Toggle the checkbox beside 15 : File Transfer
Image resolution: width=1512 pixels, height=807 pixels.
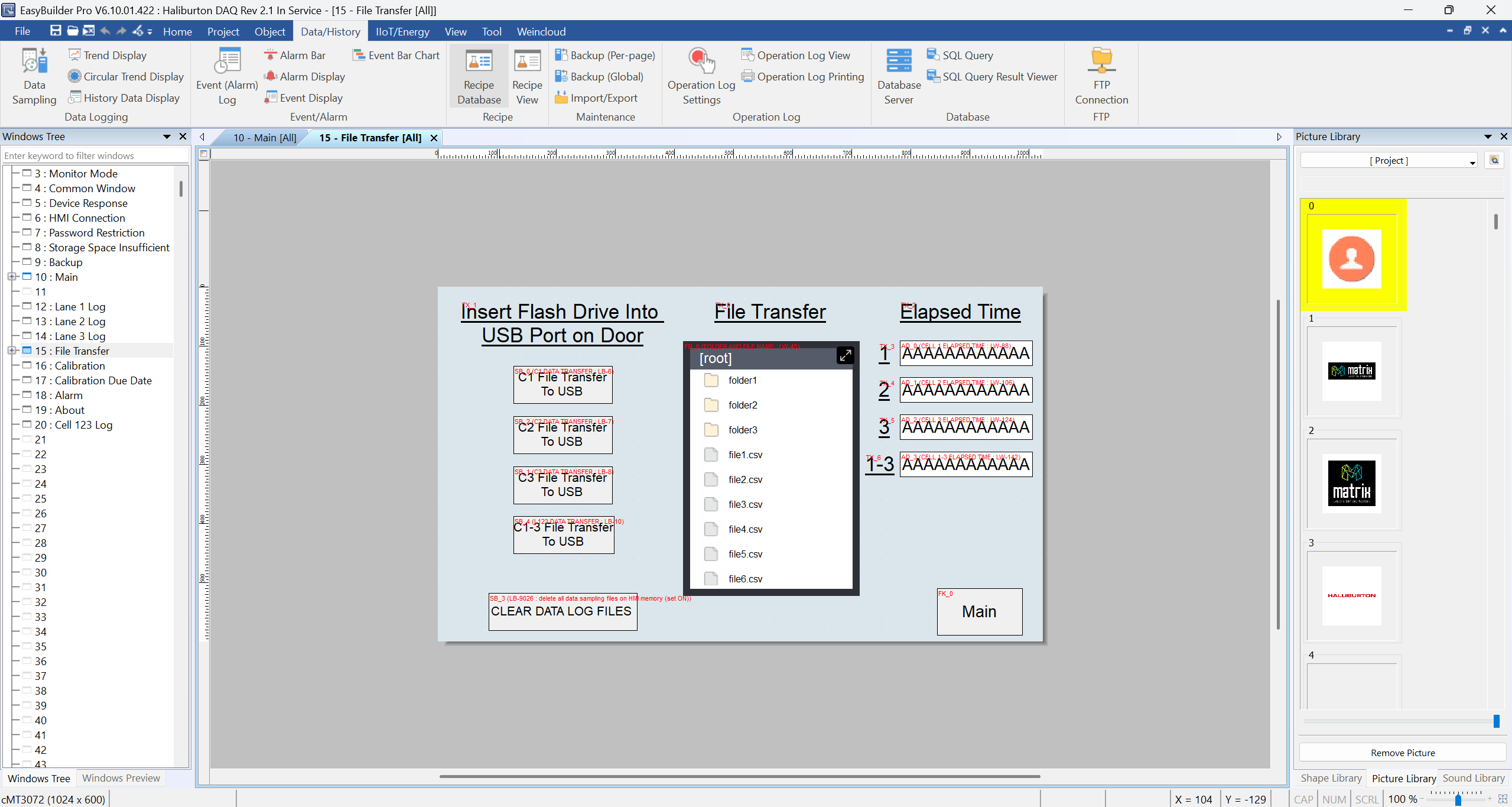[27, 349]
